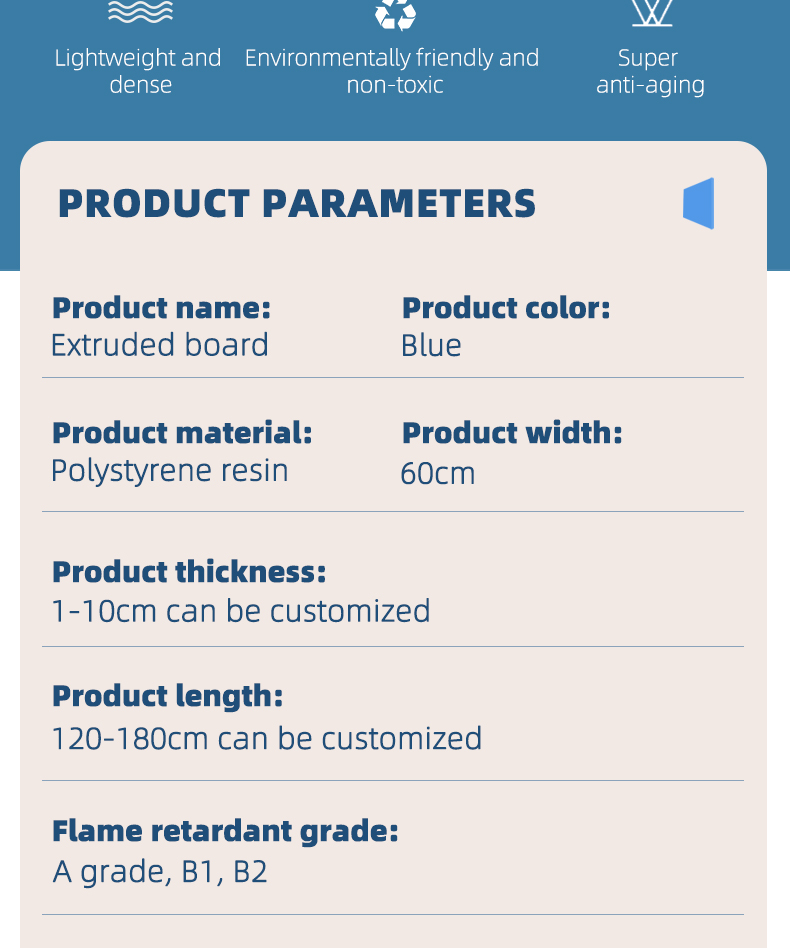The width and height of the screenshot is (790, 948).
Task: Click the "Product material:" label
Action: pyautogui.click(x=182, y=433)
